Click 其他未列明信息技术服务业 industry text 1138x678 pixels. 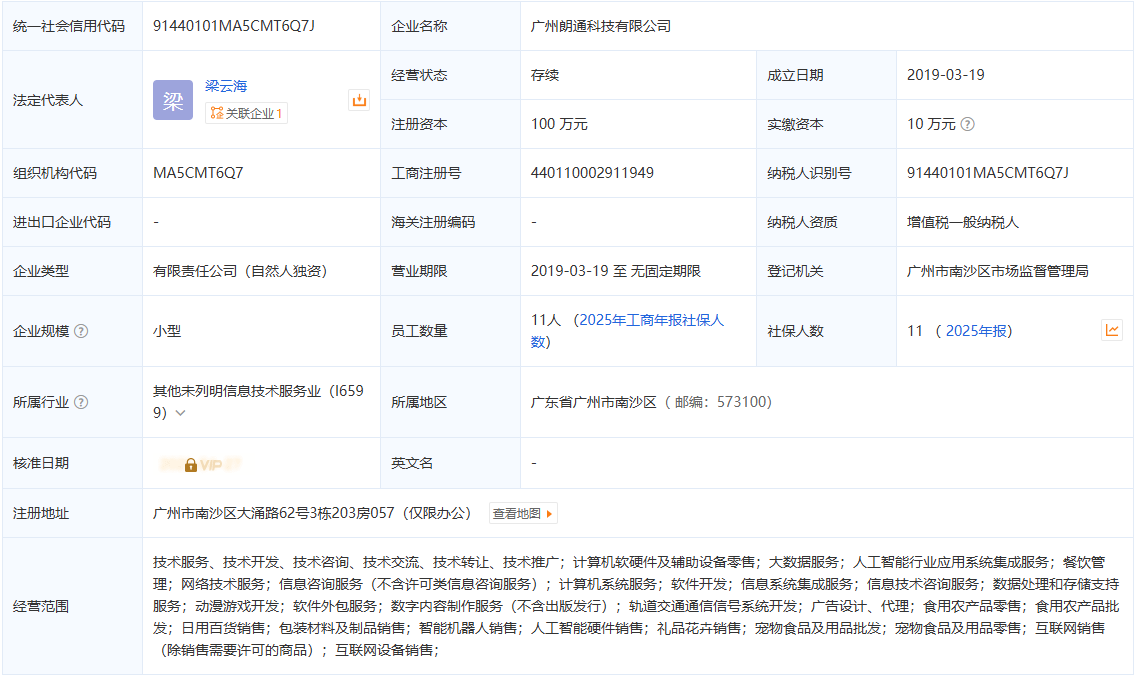coord(237,391)
